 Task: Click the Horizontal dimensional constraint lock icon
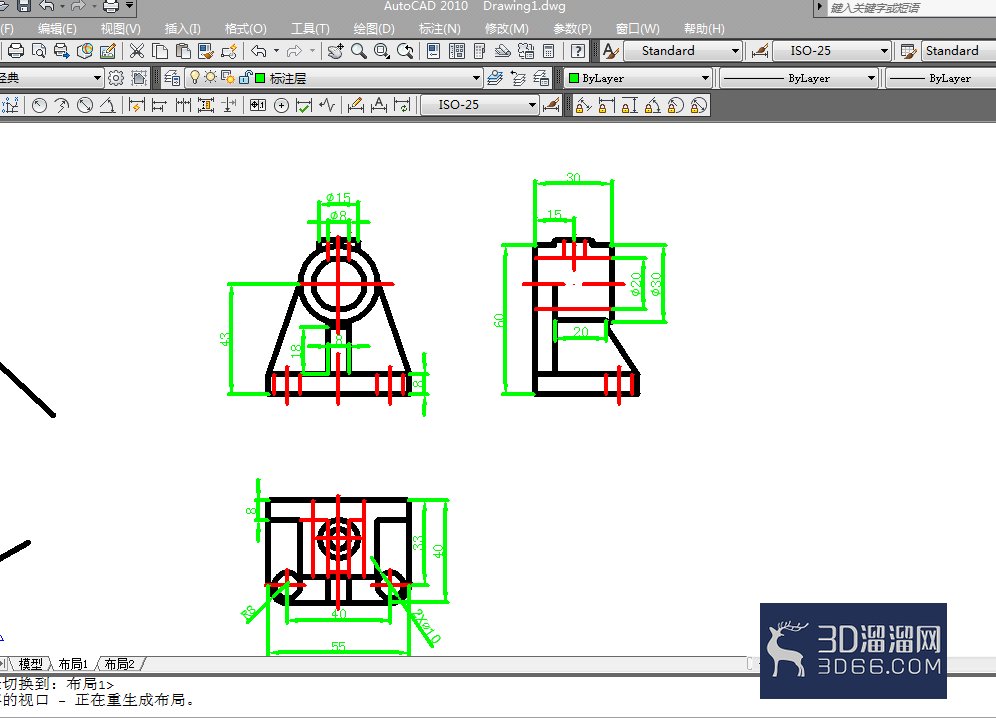[607, 105]
